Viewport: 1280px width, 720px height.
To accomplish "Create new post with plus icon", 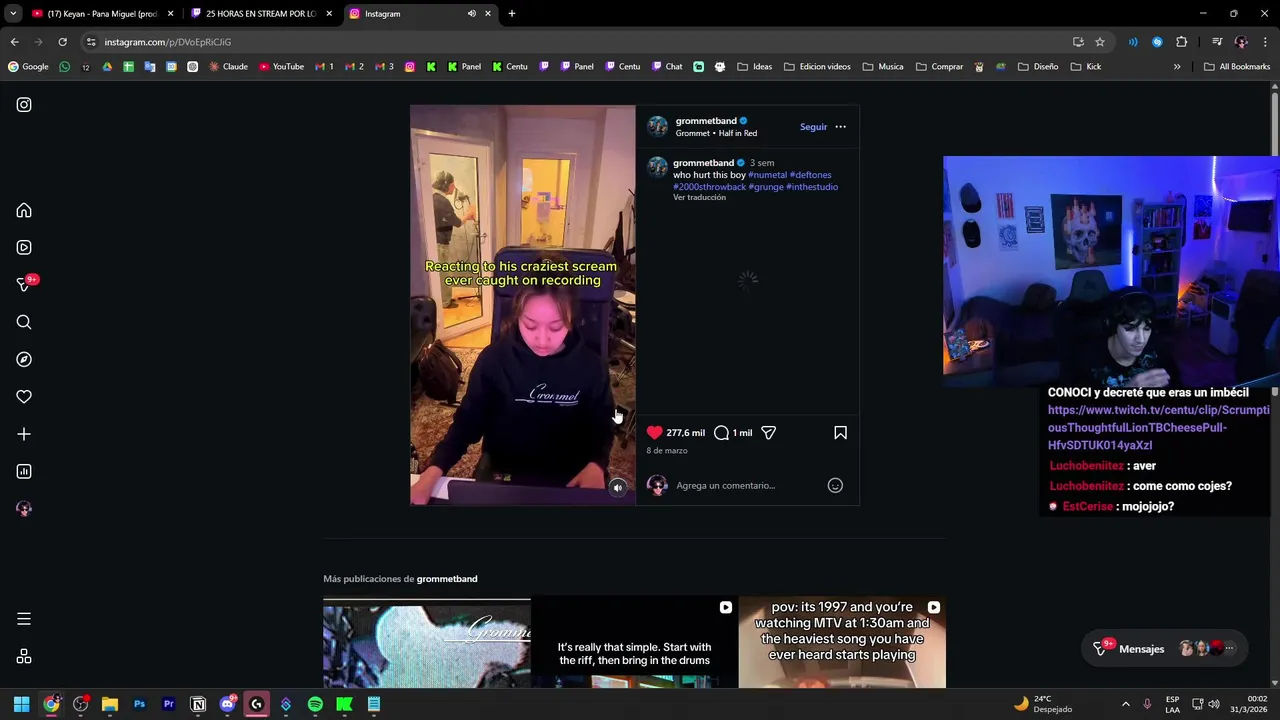I will [x=24, y=434].
